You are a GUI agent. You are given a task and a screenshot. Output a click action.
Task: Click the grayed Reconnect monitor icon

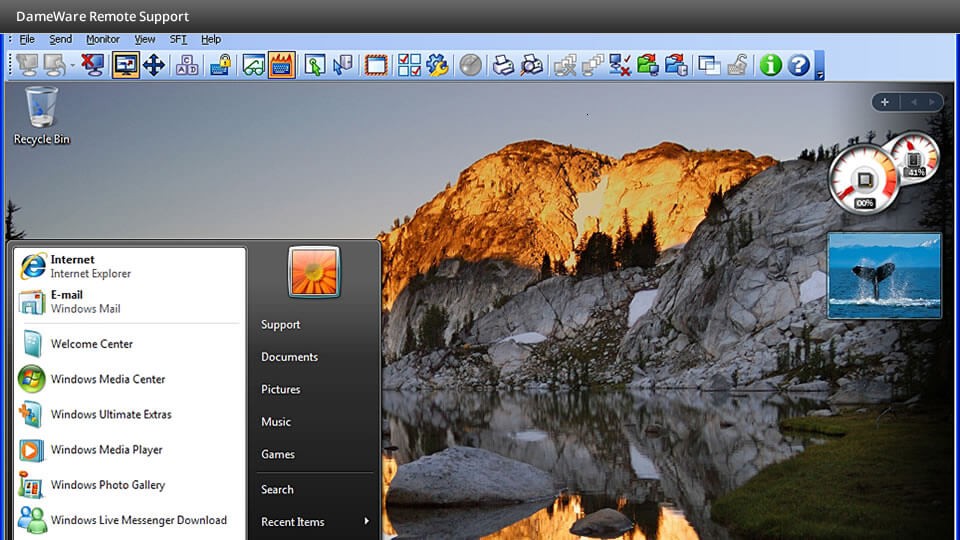click(54, 65)
